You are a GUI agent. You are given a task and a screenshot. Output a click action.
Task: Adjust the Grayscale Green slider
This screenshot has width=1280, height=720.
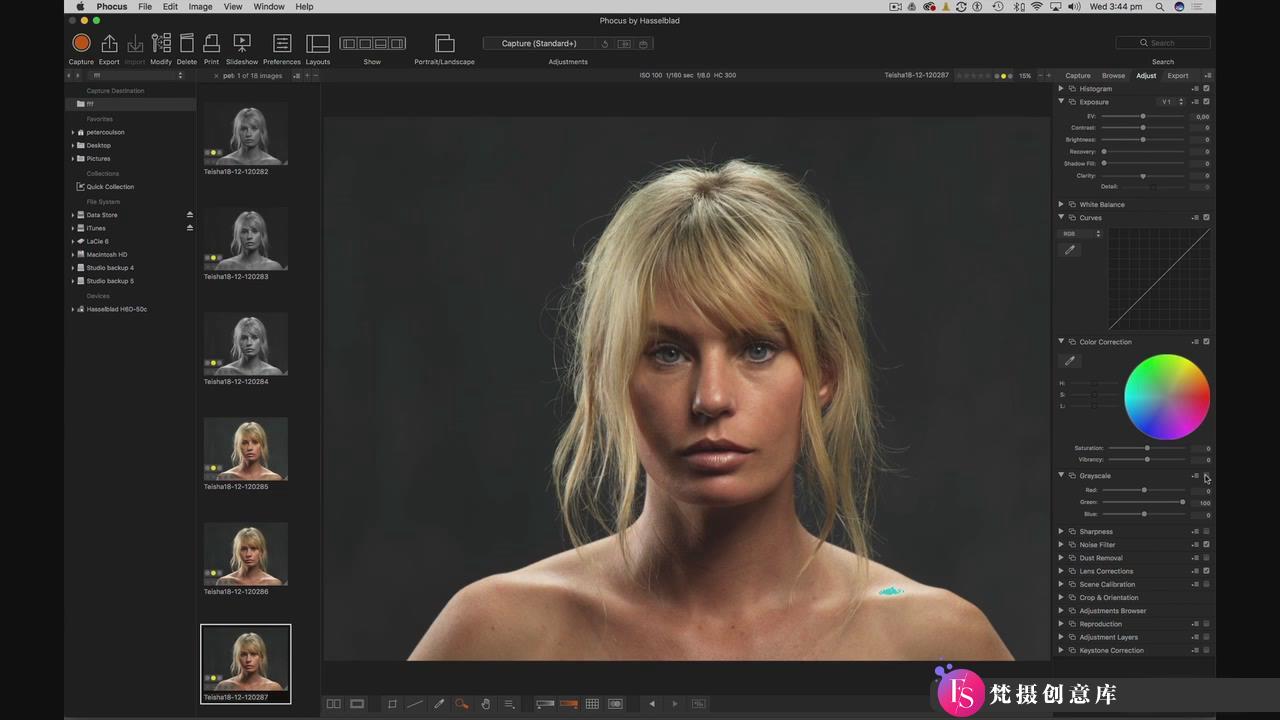pos(1143,502)
